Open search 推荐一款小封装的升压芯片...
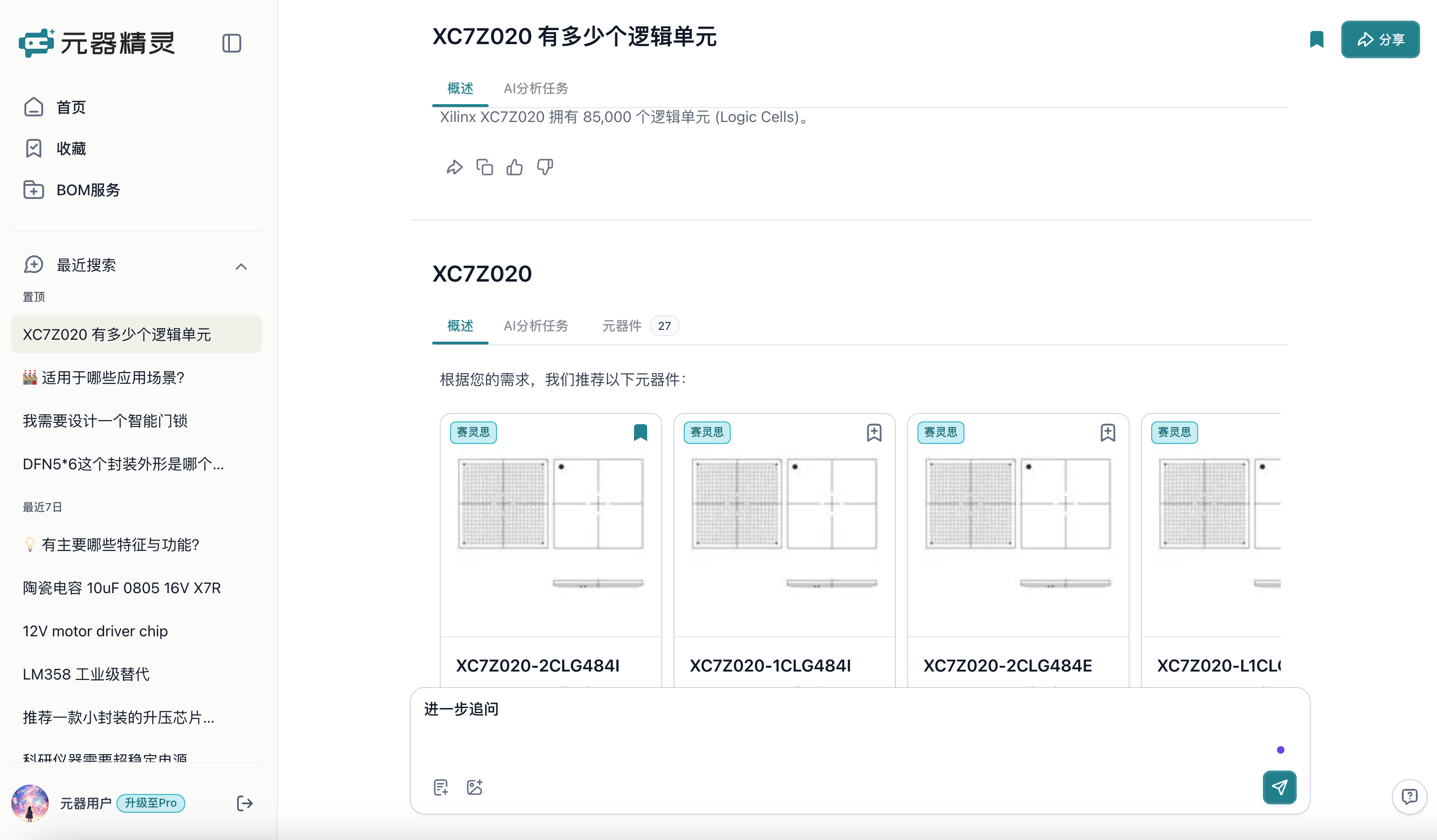 click(x=136, y=718)
